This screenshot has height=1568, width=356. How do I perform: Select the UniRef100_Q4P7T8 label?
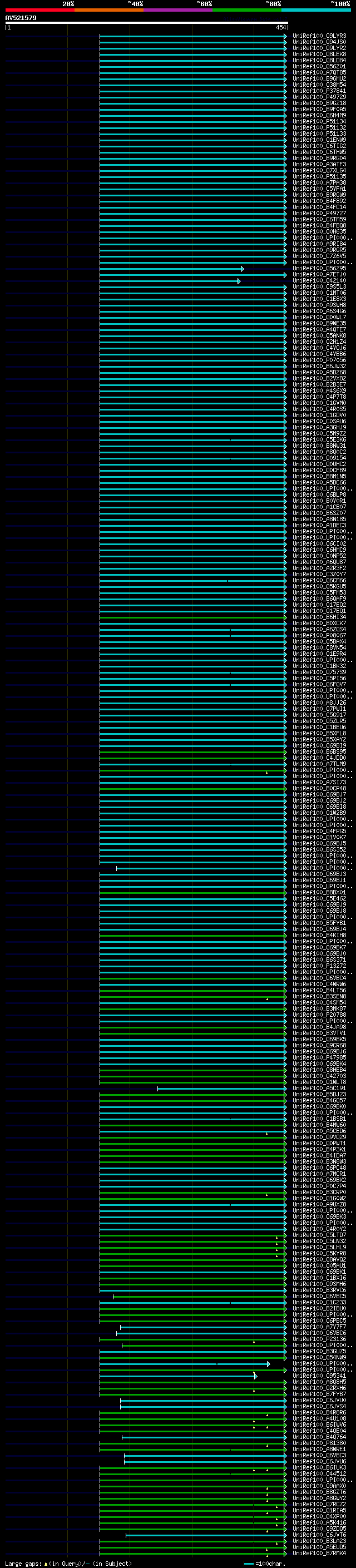click(319, 397)
